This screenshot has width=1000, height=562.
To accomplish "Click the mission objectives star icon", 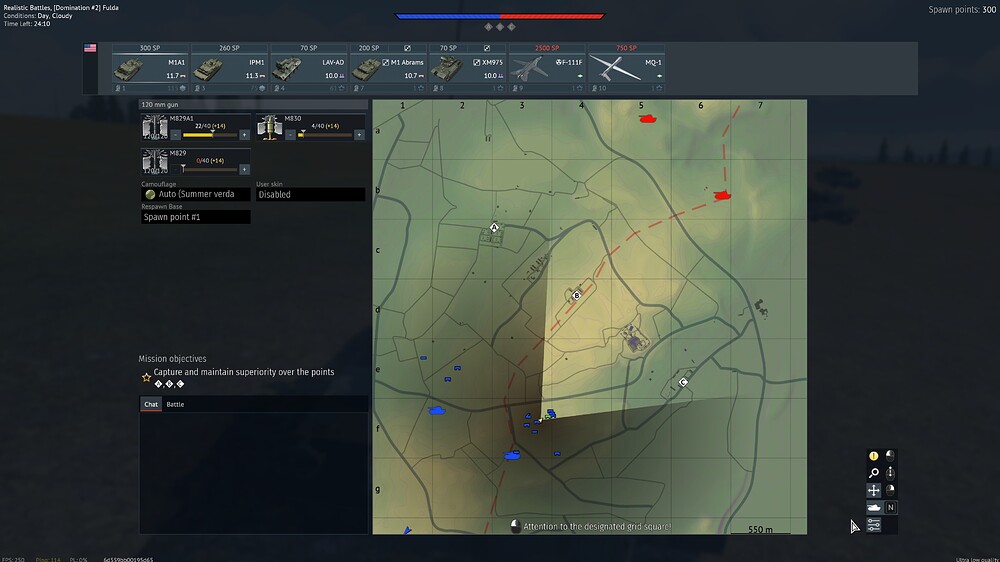I will click(146, 378).
